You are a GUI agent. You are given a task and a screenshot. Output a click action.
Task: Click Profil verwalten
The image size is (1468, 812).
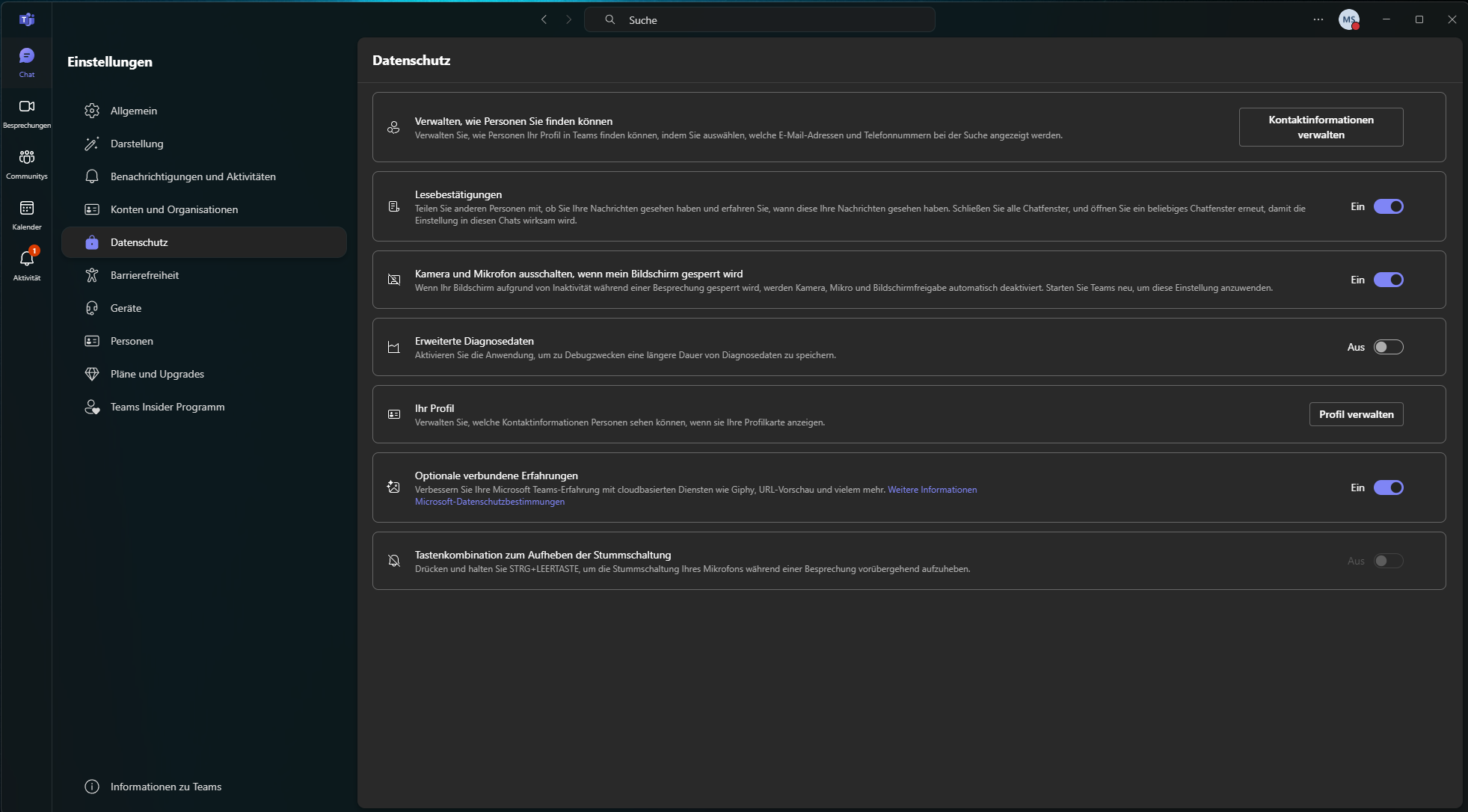click(1355, 413)
